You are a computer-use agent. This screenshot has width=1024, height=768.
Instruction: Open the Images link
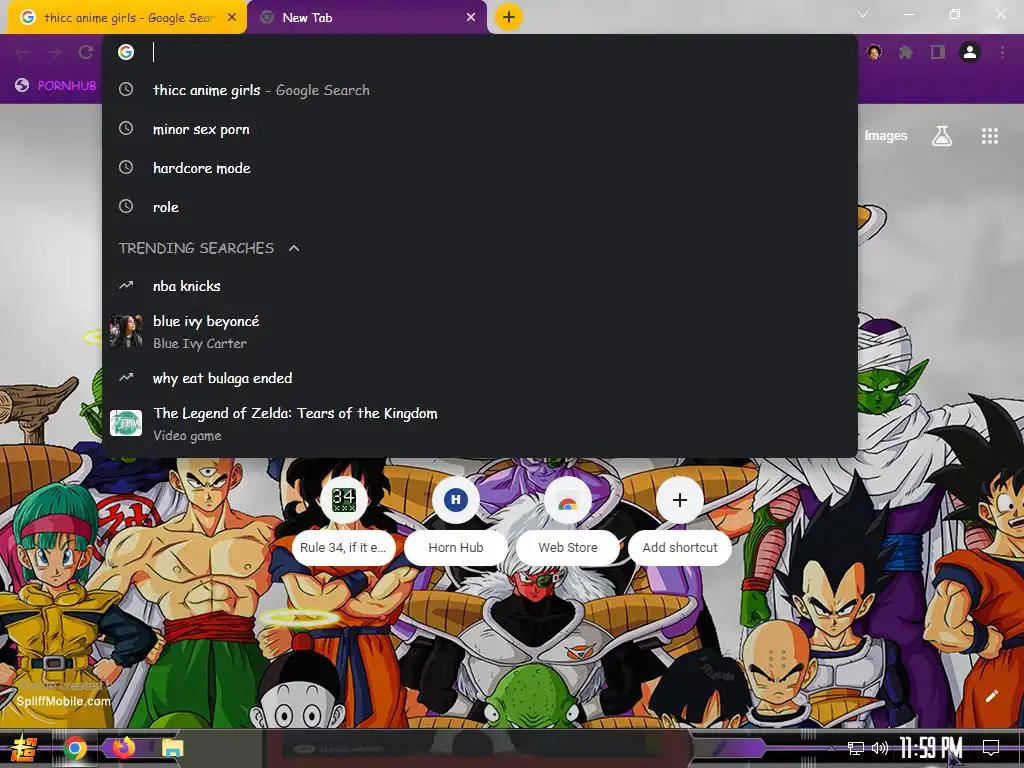click(886, 136)
